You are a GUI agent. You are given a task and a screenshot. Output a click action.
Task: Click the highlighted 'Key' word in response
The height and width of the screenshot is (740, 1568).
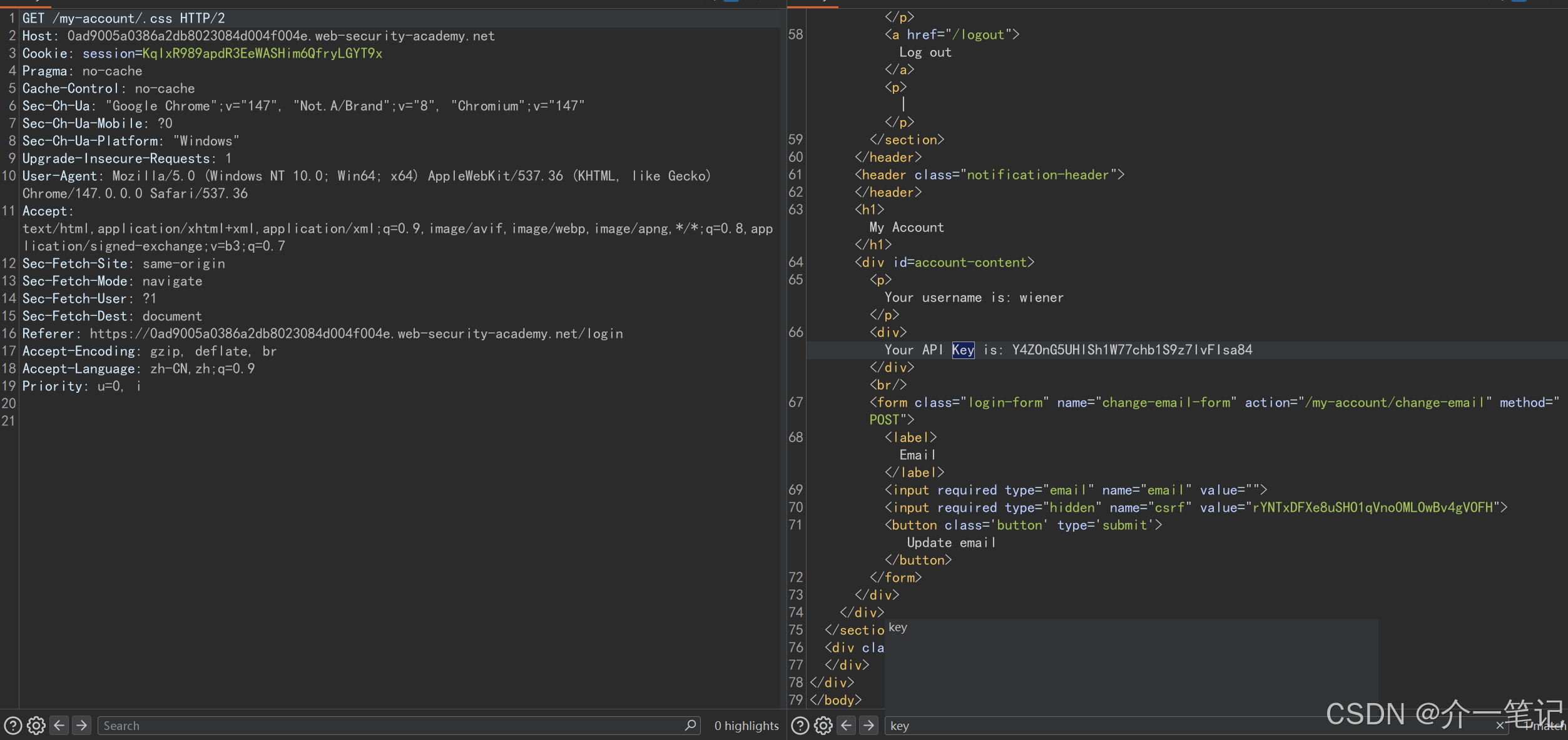click(963, 350)
